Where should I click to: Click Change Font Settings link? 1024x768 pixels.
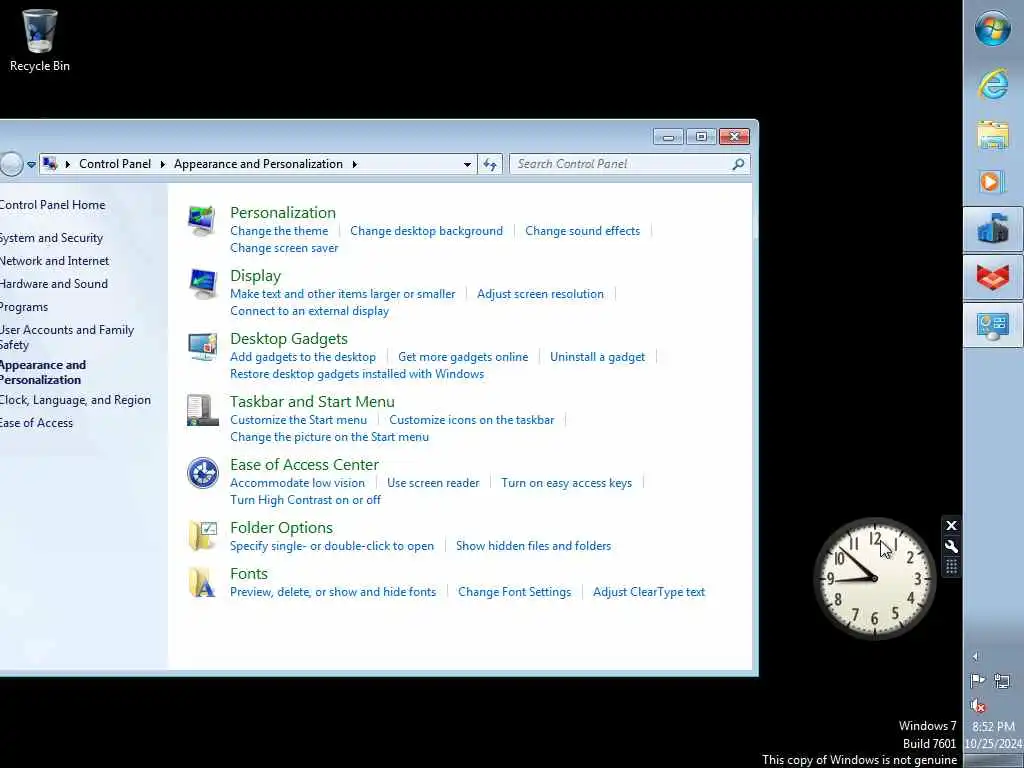(x=515, y=592)
